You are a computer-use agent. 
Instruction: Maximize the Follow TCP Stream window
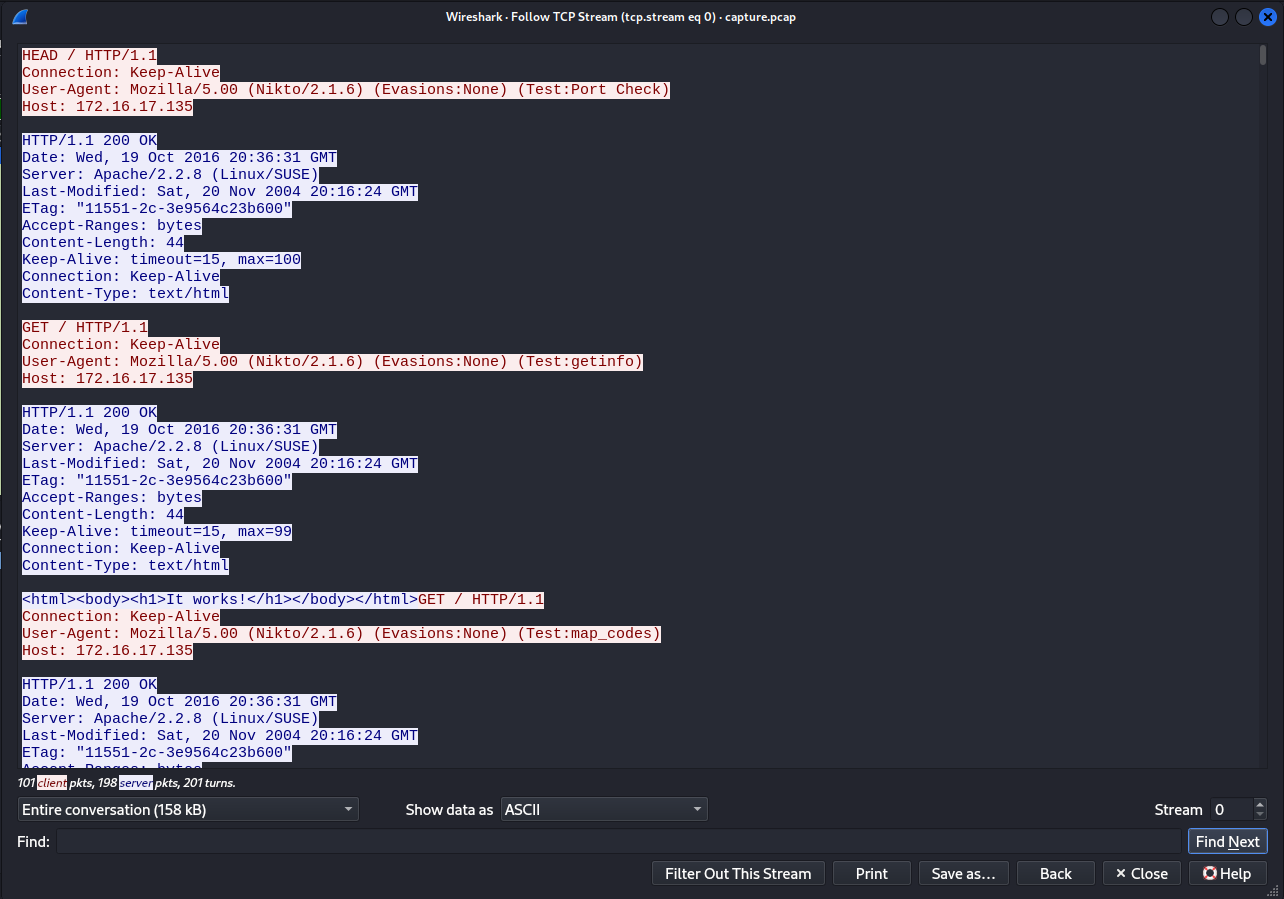[1244, 17]
